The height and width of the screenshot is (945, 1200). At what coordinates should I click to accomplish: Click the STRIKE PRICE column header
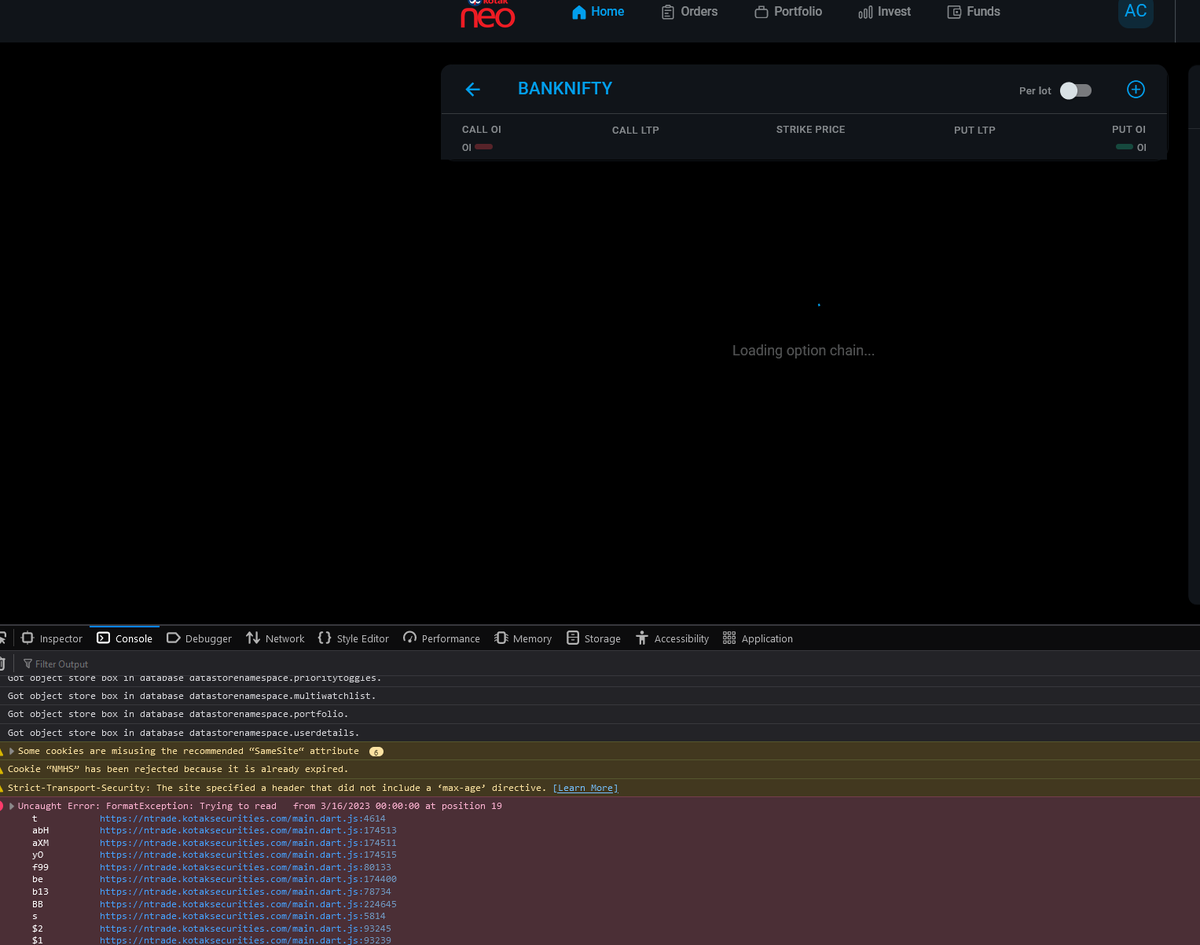pyautogui.click(x=810, y=130)
